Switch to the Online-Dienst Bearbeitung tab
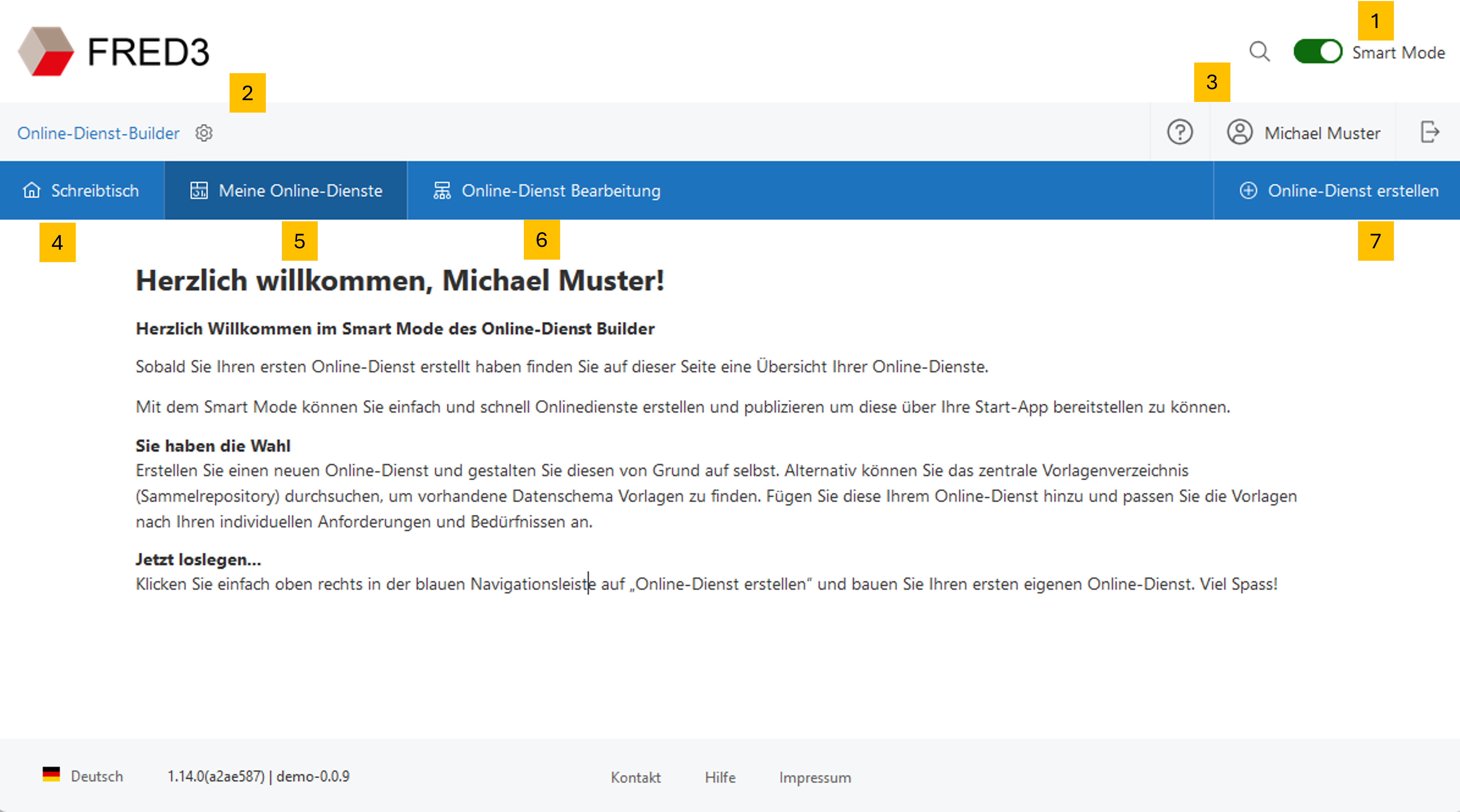Screen dimensions: 1460x812 561,190
